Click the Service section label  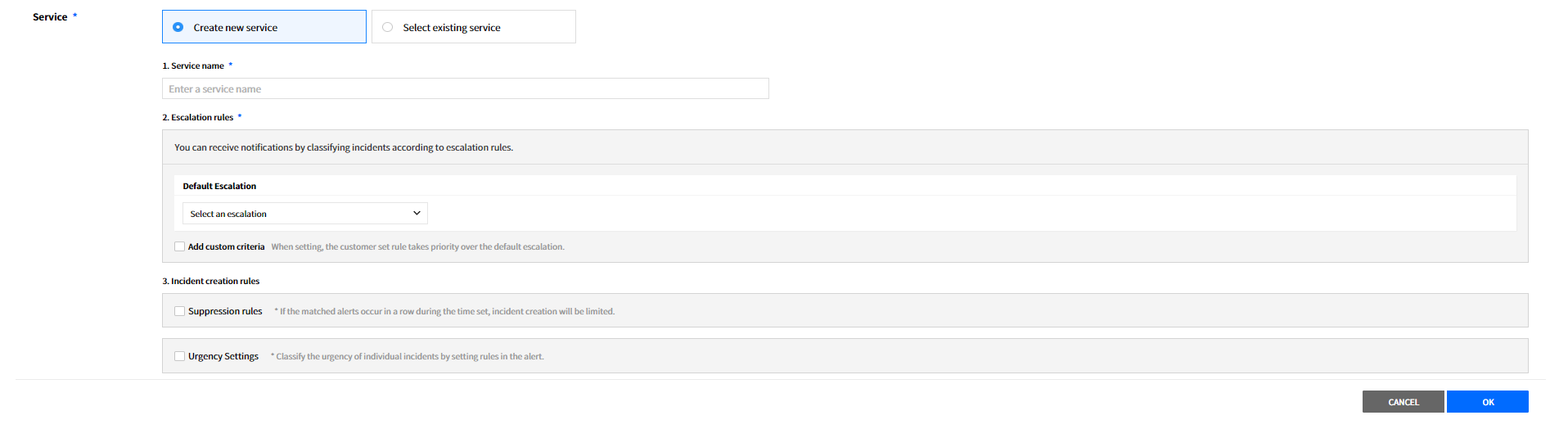pos(50,16)
